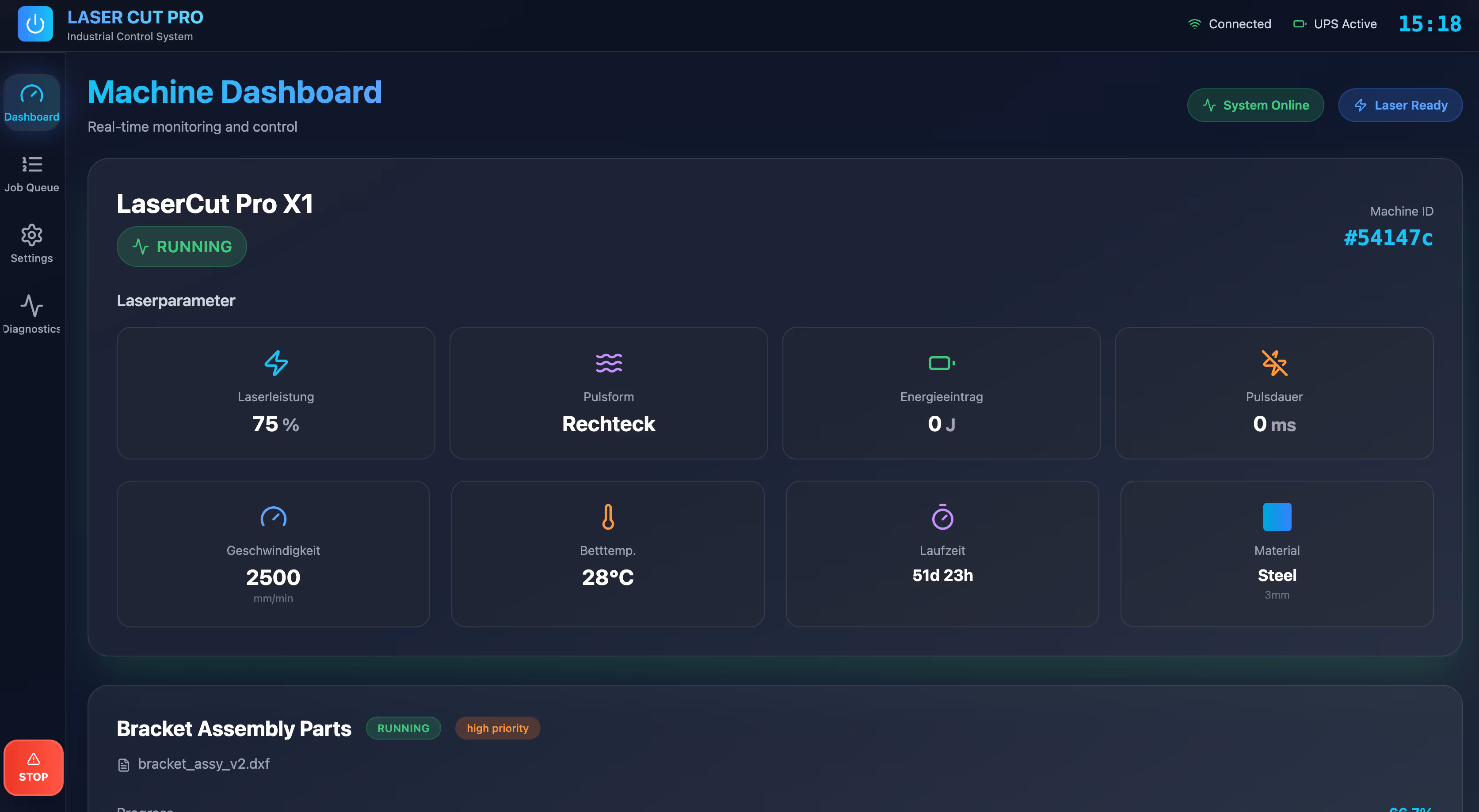Go to Settings in sidebar
The width and height of the screenshot is (1479, 812).
click(x=31, y=244)
